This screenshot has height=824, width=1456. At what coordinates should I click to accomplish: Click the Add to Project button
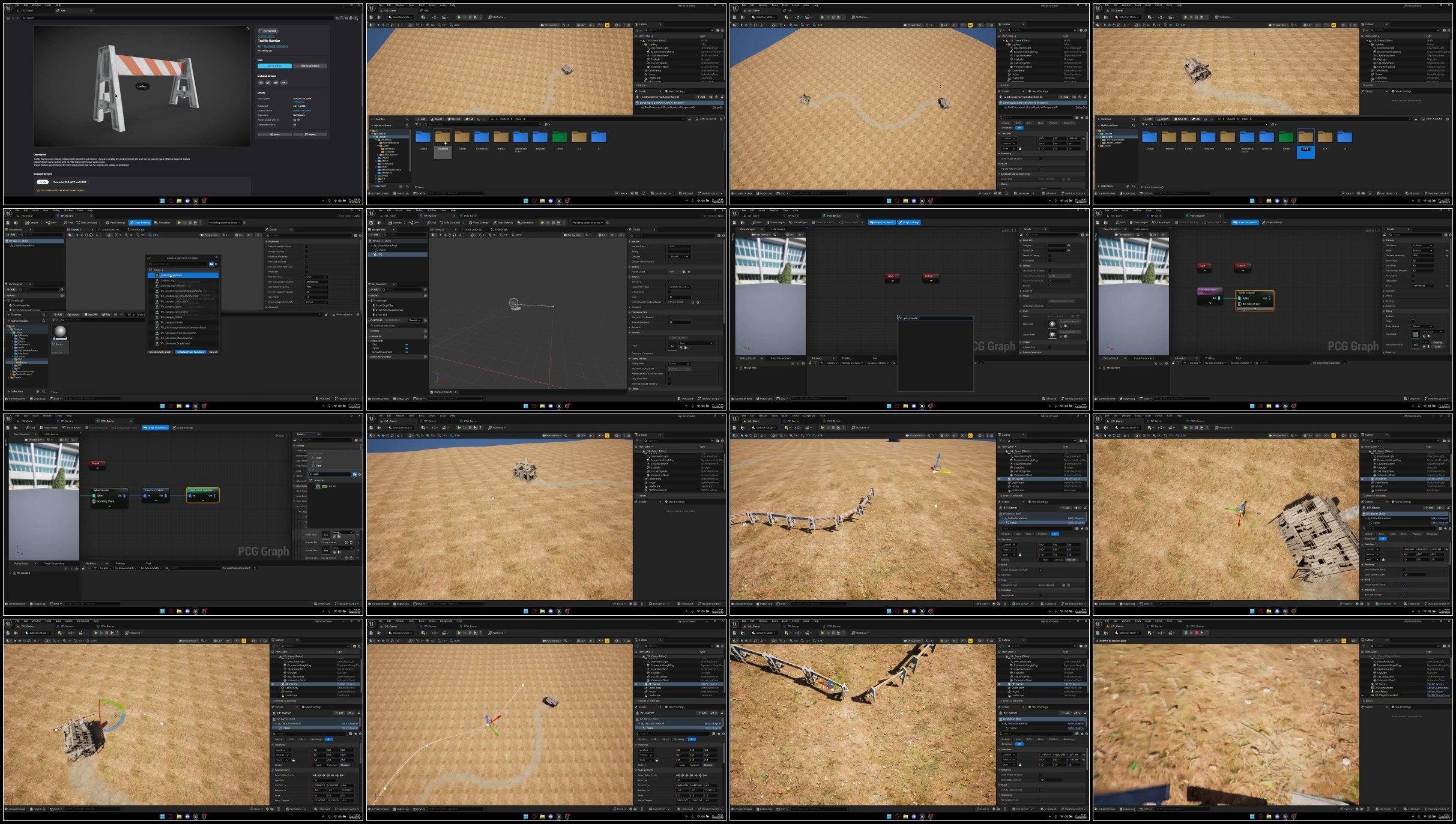(x=274, y=66)
